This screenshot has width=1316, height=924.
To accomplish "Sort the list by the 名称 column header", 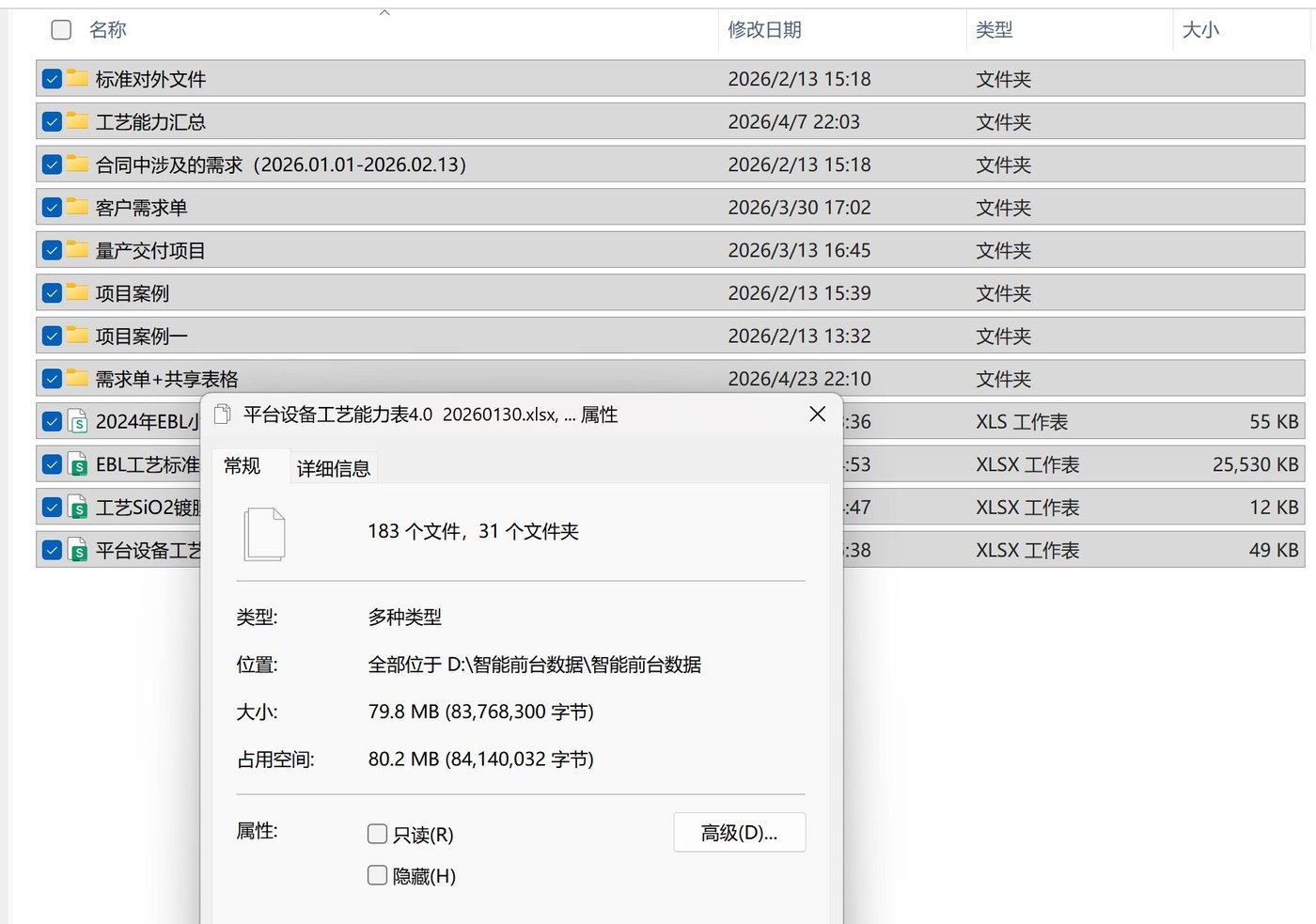I will [x=108, y=30].
